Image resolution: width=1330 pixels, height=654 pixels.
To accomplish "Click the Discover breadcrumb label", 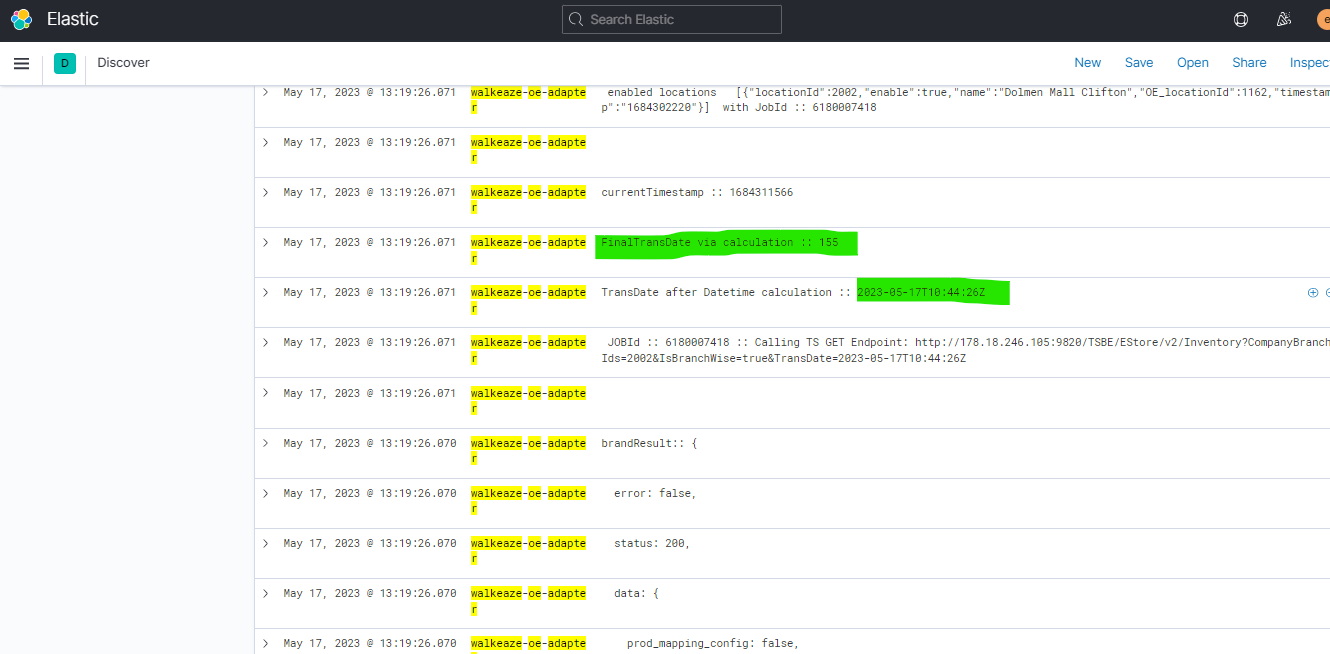I will tap(123, 63).
